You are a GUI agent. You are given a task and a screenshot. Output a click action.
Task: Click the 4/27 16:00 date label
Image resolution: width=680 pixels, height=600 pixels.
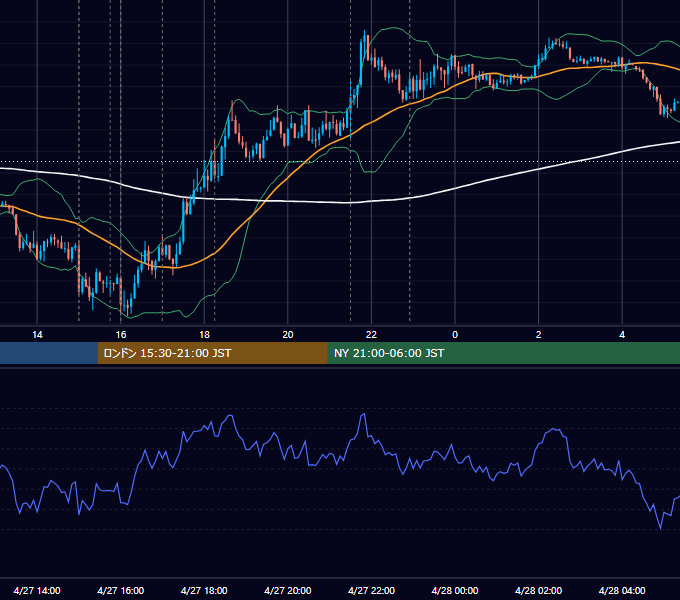121,590
